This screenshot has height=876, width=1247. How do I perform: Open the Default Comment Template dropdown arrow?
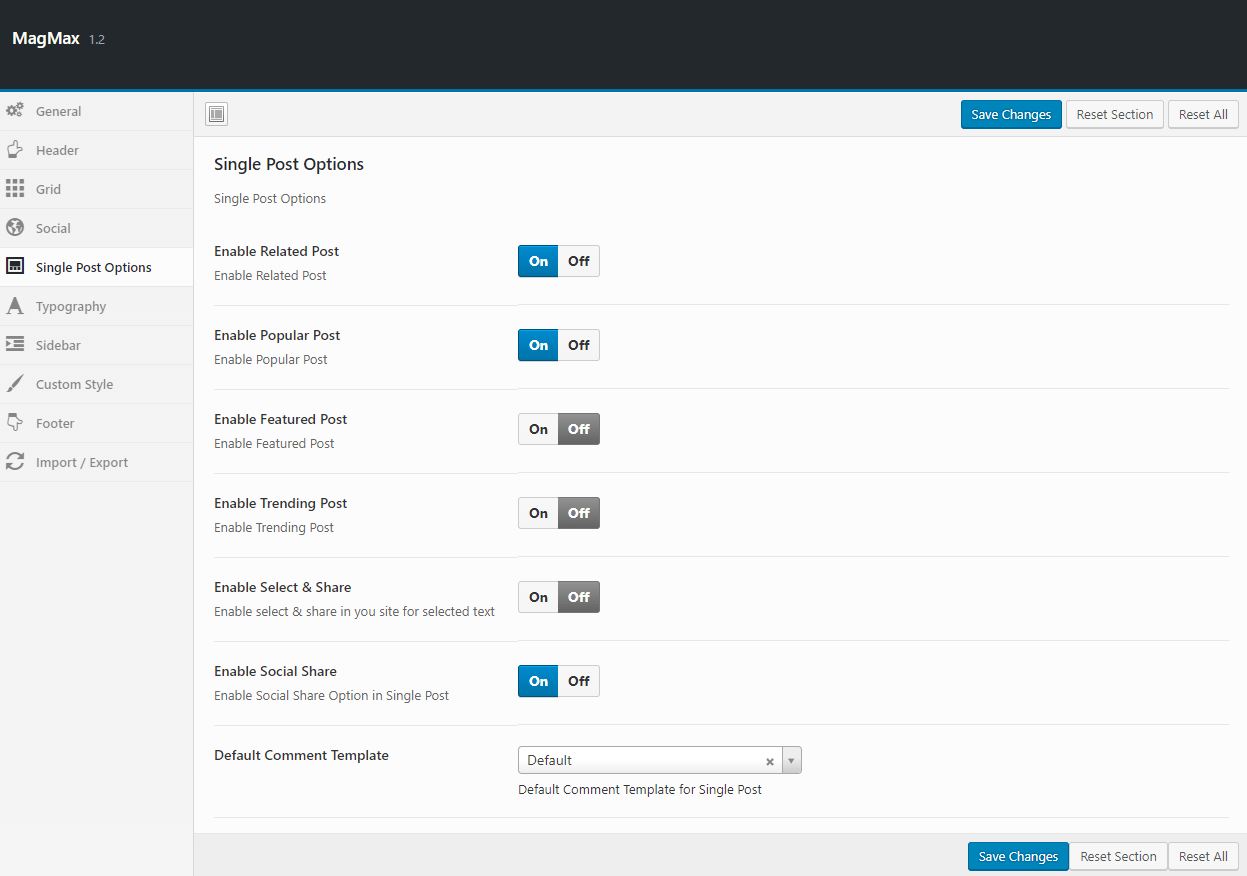click(791, 761)
